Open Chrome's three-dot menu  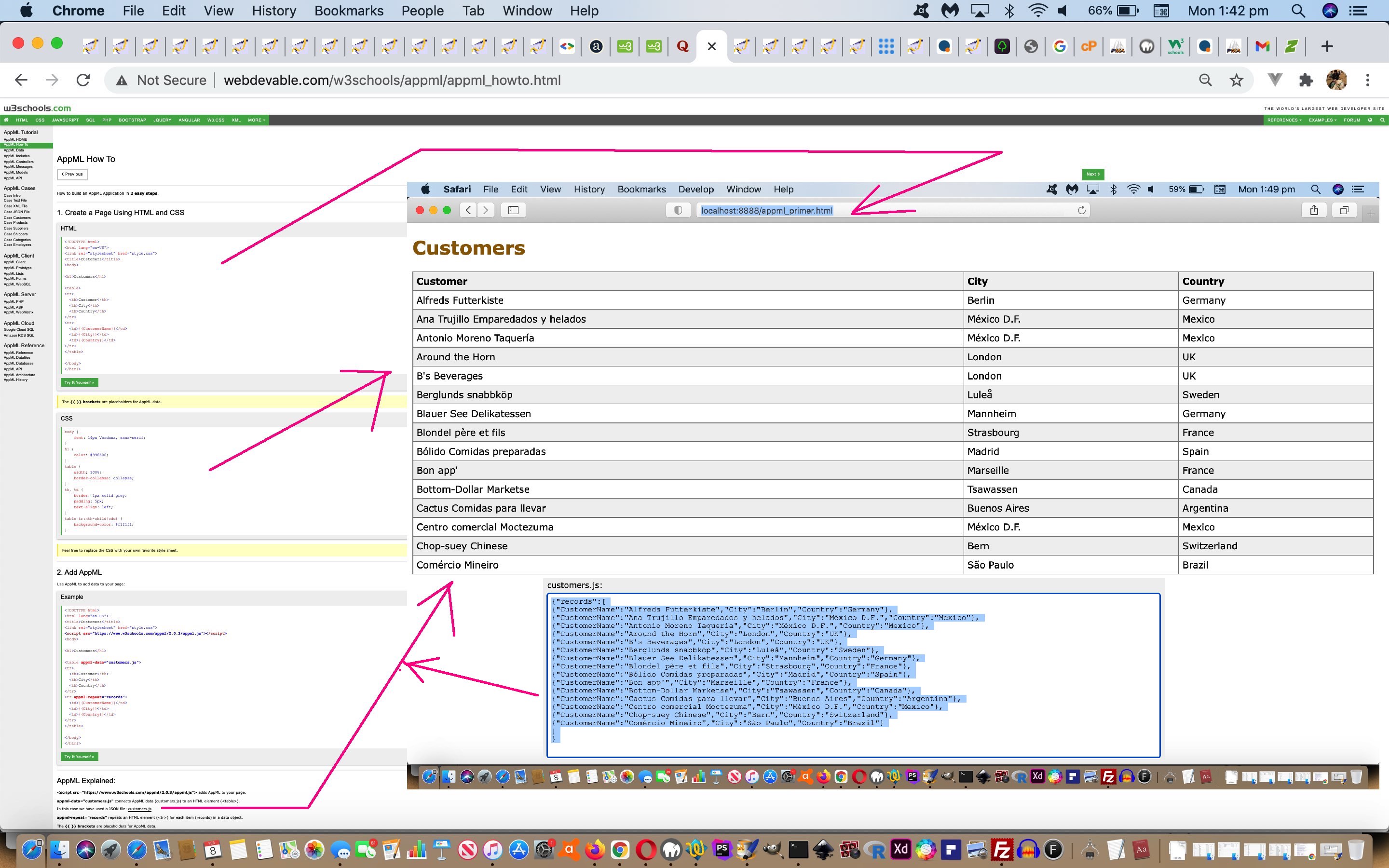[1368, 81]
